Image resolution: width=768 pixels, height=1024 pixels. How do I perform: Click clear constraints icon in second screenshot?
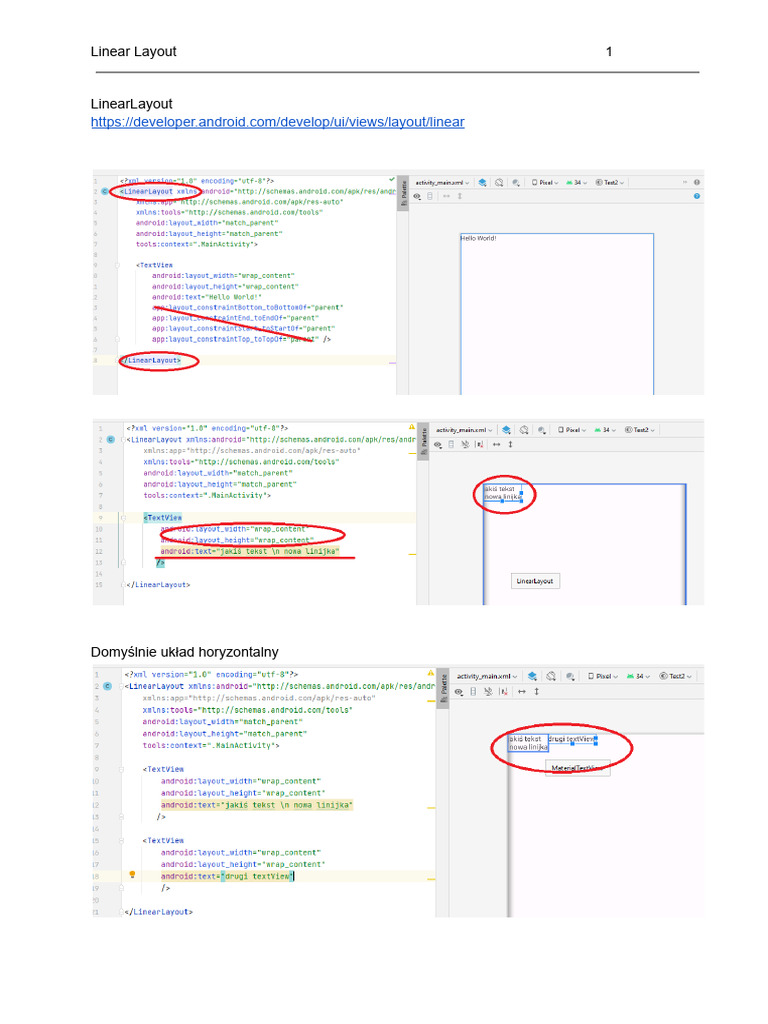tap(465, 444)
